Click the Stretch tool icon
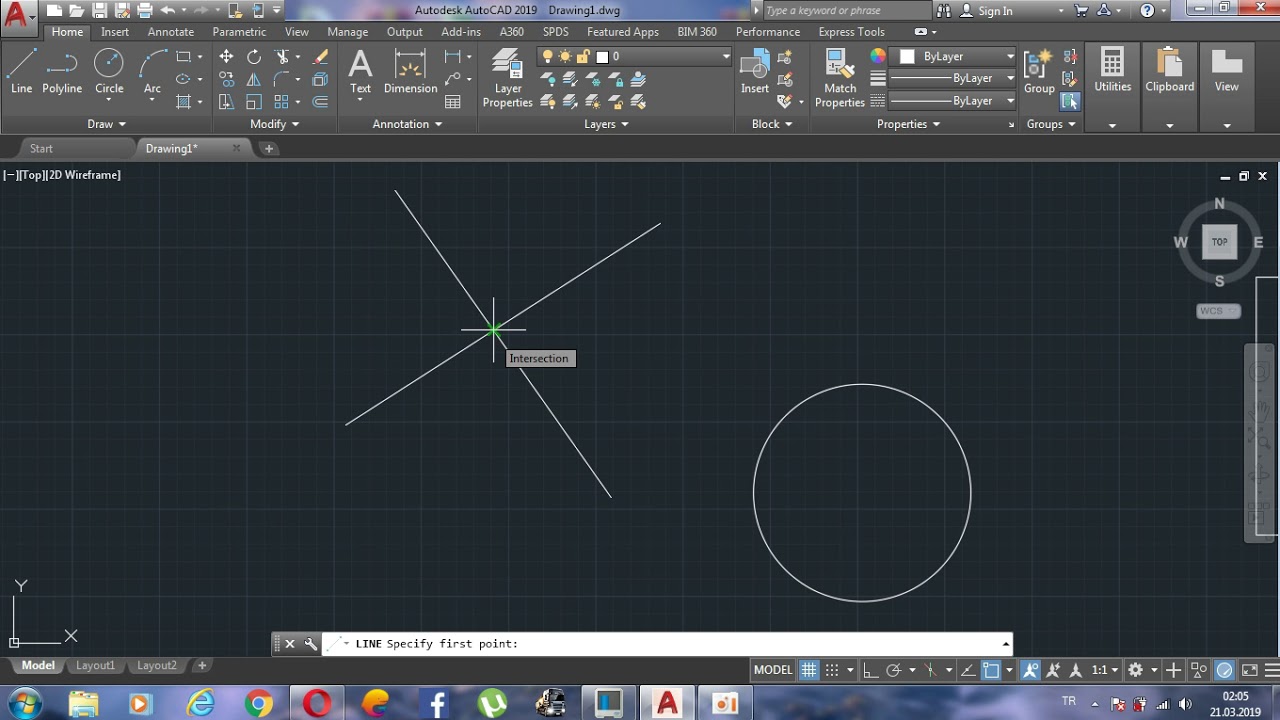 click(226, 102)
